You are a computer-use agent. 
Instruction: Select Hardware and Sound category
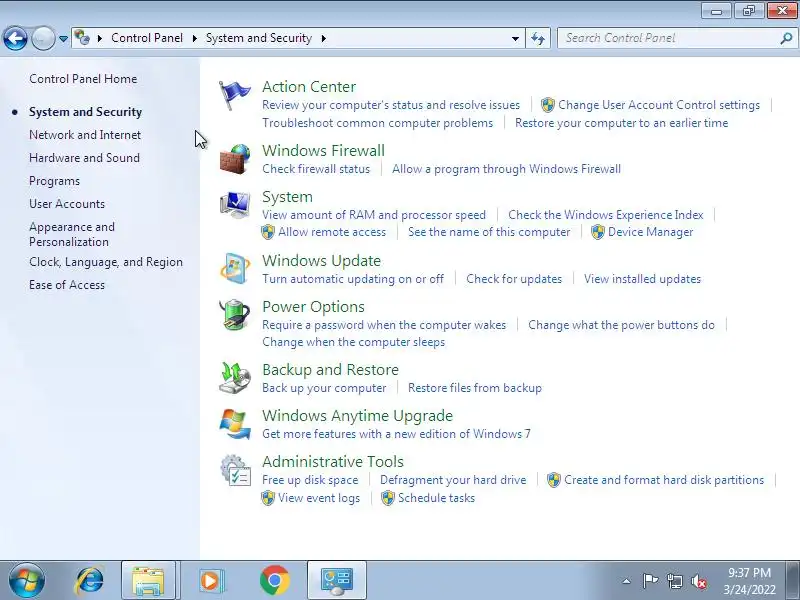[x=84, y=158]
